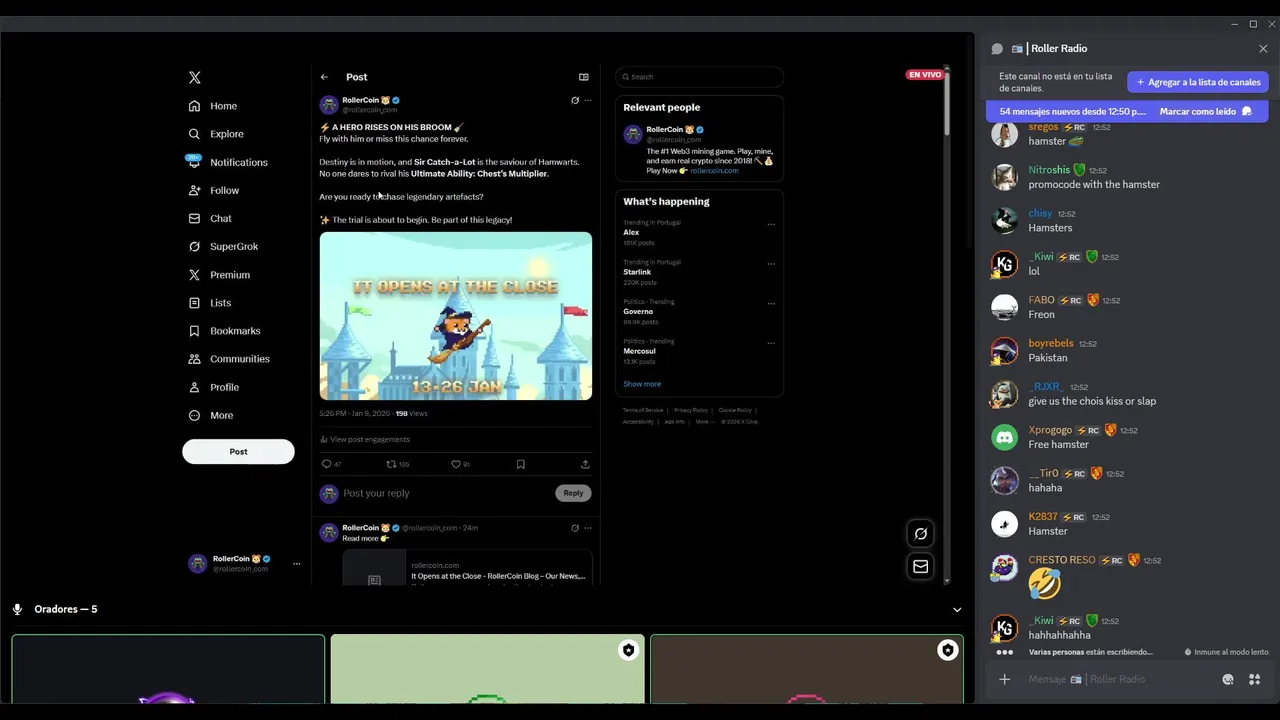Open three-dot menu for Mercosul trend
The height and width of the screenshot is (720, 1280).
[771, 343]
